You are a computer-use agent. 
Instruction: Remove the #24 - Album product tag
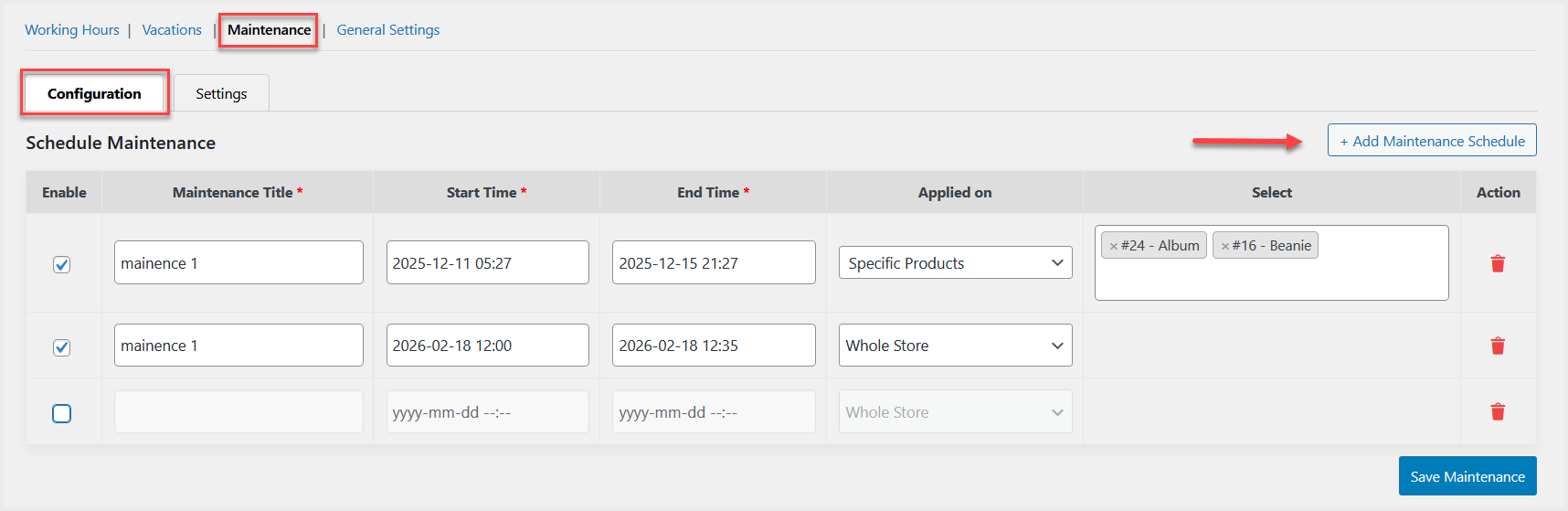click(x=1114, y=246)
